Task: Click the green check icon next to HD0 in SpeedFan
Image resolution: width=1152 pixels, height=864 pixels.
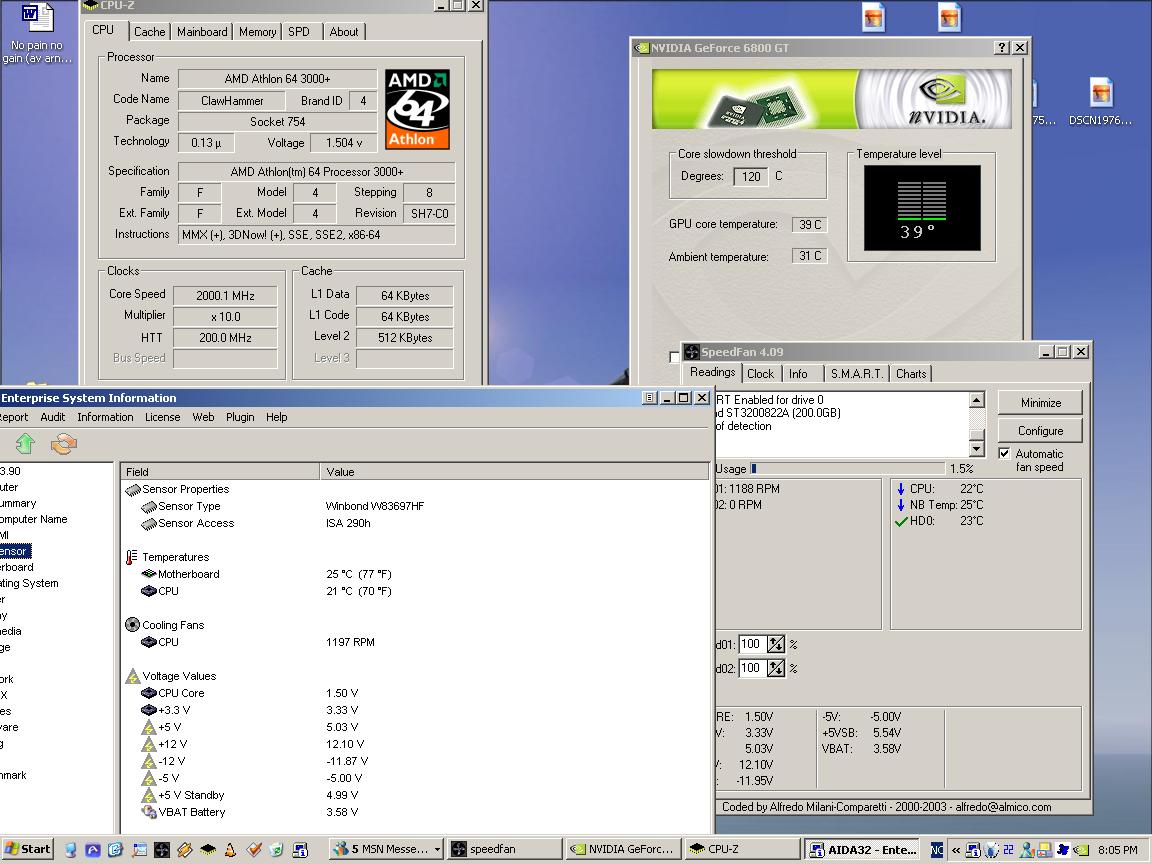Action: (x=901, y=522)
